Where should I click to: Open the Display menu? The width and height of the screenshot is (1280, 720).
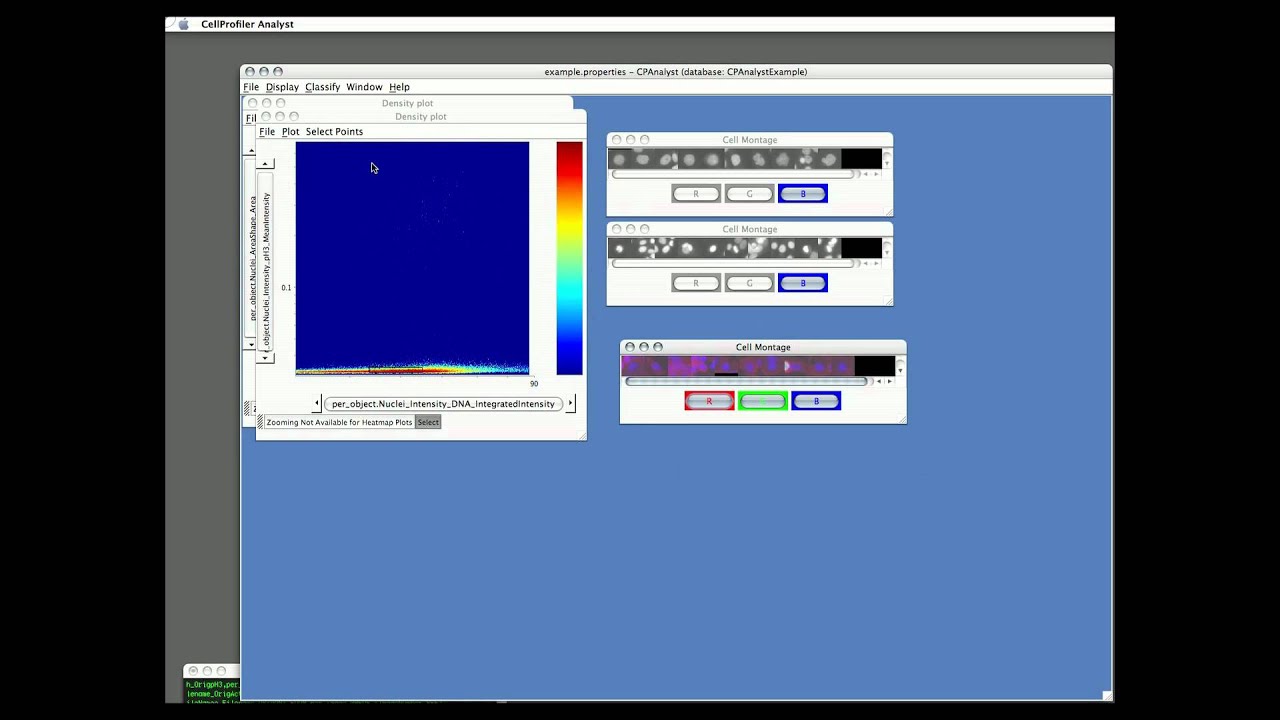point(282,87)
